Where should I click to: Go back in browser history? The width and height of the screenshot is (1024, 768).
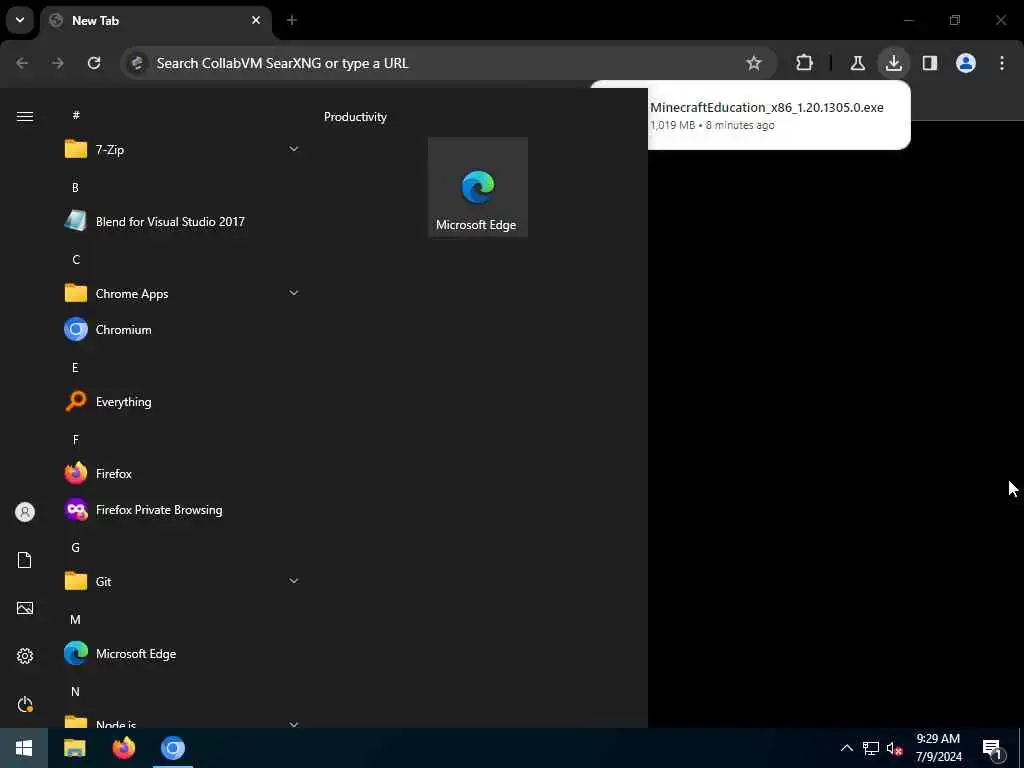click(22, 63)
